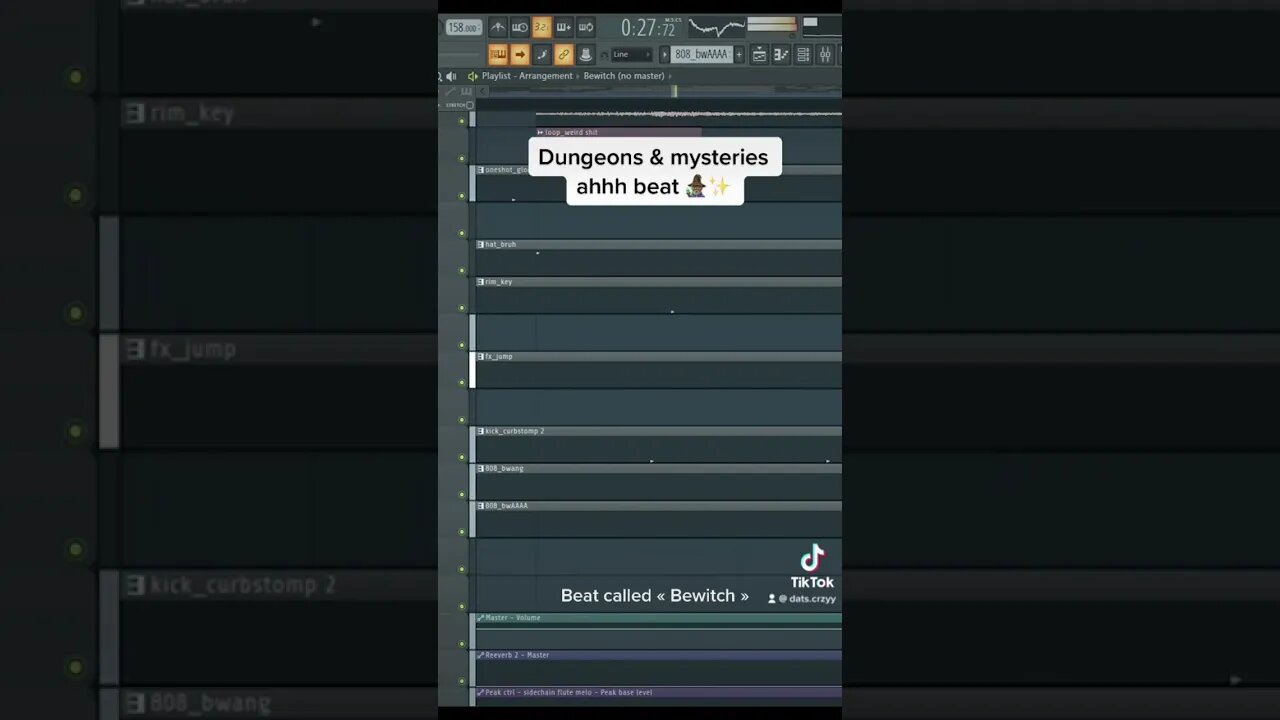Disable typing keyboard to piano

click(x=498, y=55)
